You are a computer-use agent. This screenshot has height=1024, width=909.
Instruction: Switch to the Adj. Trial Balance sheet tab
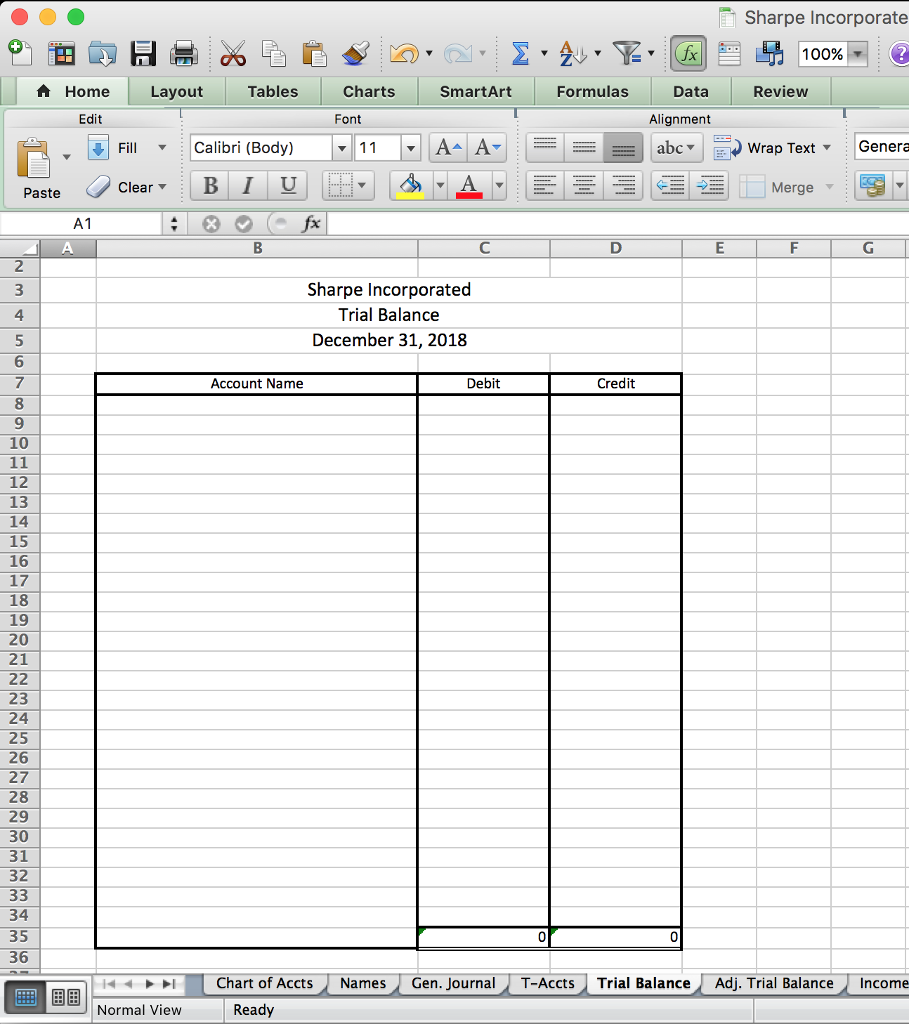click(x=774, y=983)
